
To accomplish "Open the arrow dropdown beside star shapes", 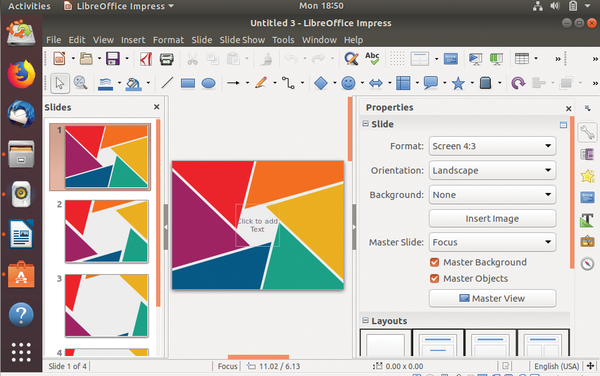I will 472,83.
